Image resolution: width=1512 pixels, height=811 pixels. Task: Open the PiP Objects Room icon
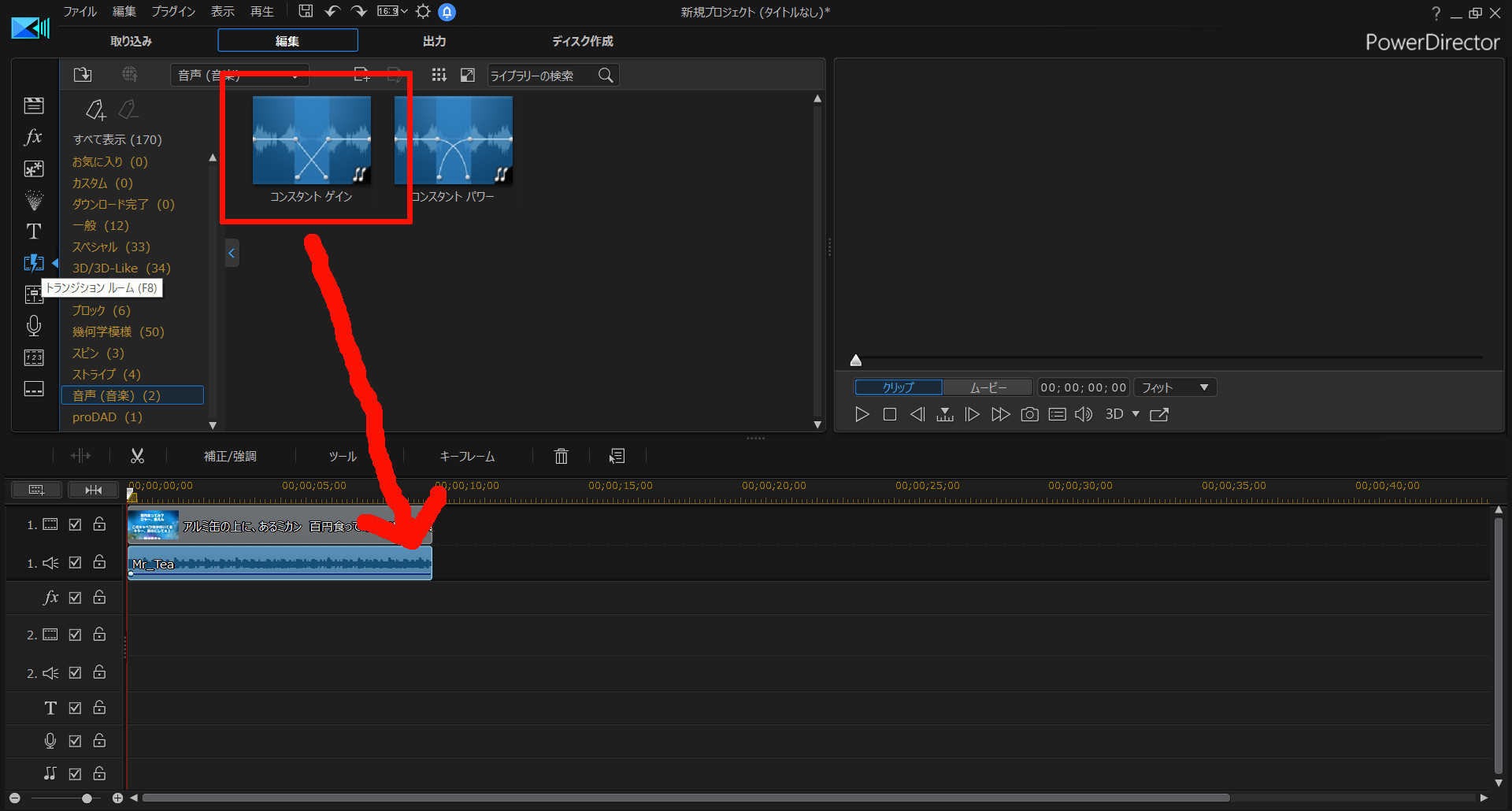34,168
